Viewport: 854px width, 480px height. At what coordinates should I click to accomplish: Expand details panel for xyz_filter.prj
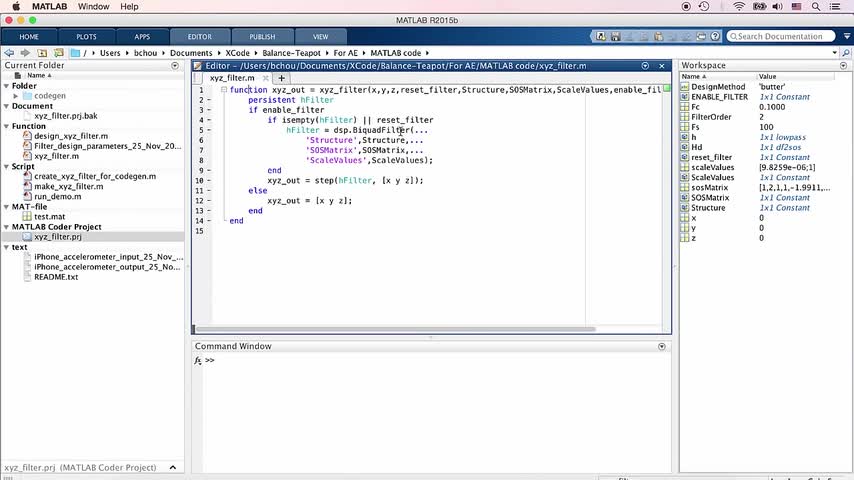pos(173,467)
